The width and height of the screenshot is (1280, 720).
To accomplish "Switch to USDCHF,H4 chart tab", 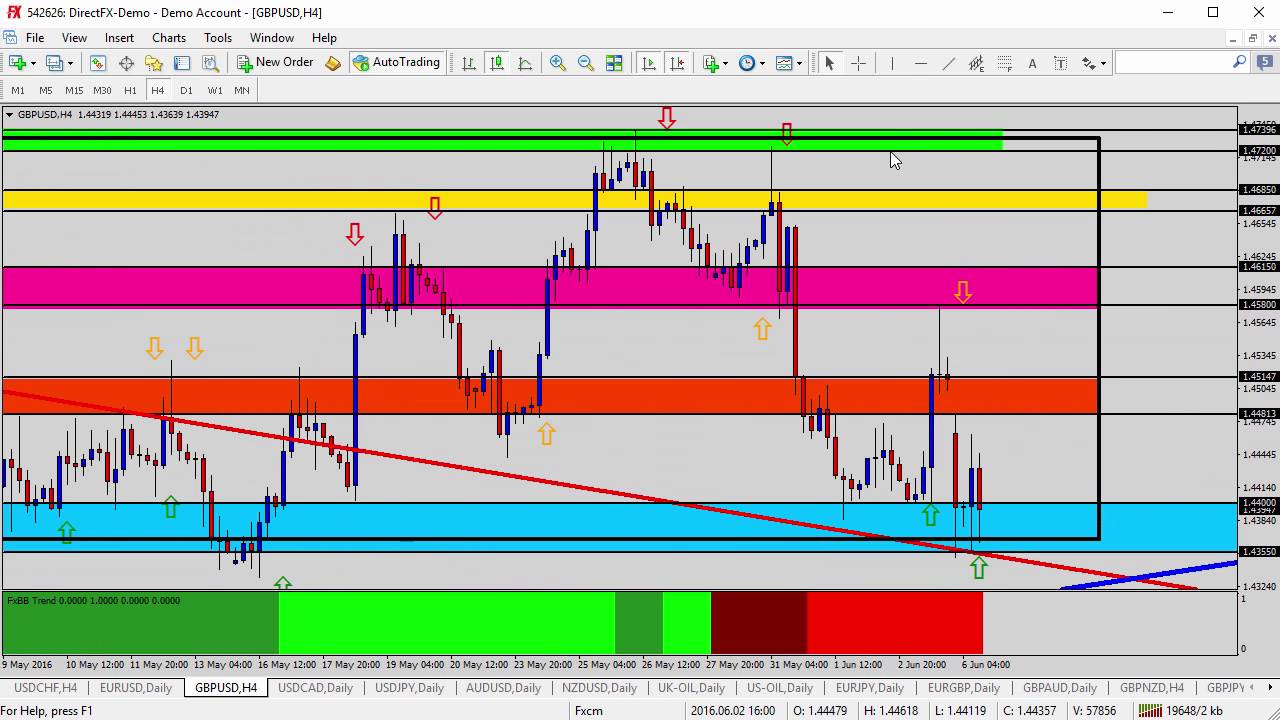I will pos(46,688).
